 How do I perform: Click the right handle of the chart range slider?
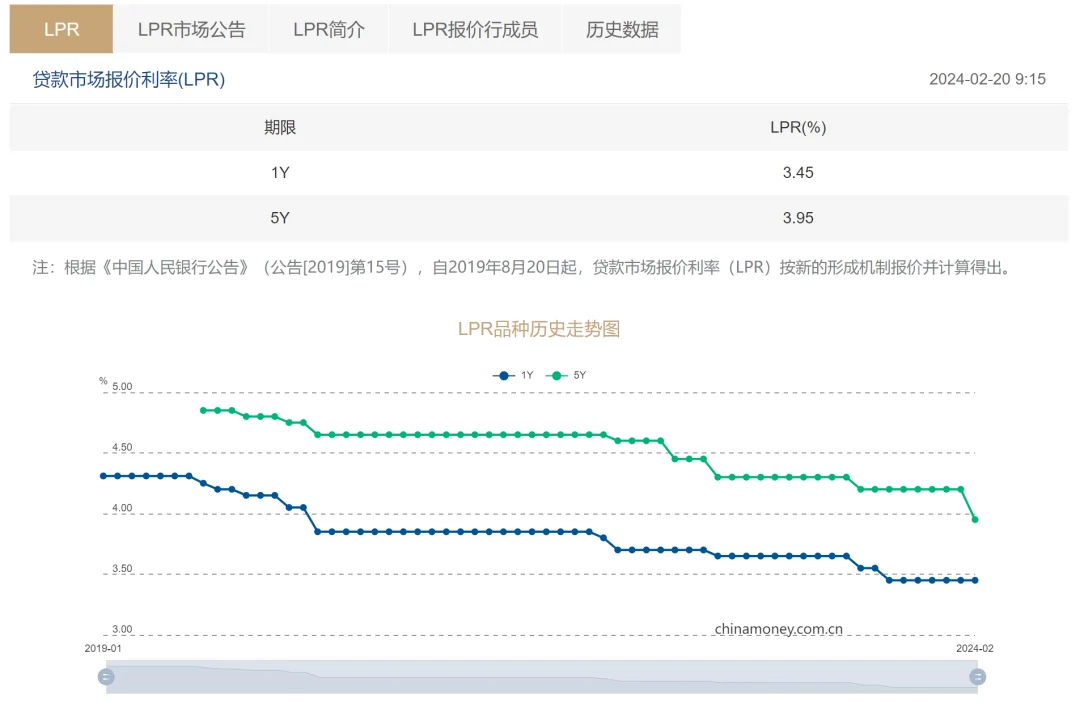pyautogui.click(x=977, y=677)
